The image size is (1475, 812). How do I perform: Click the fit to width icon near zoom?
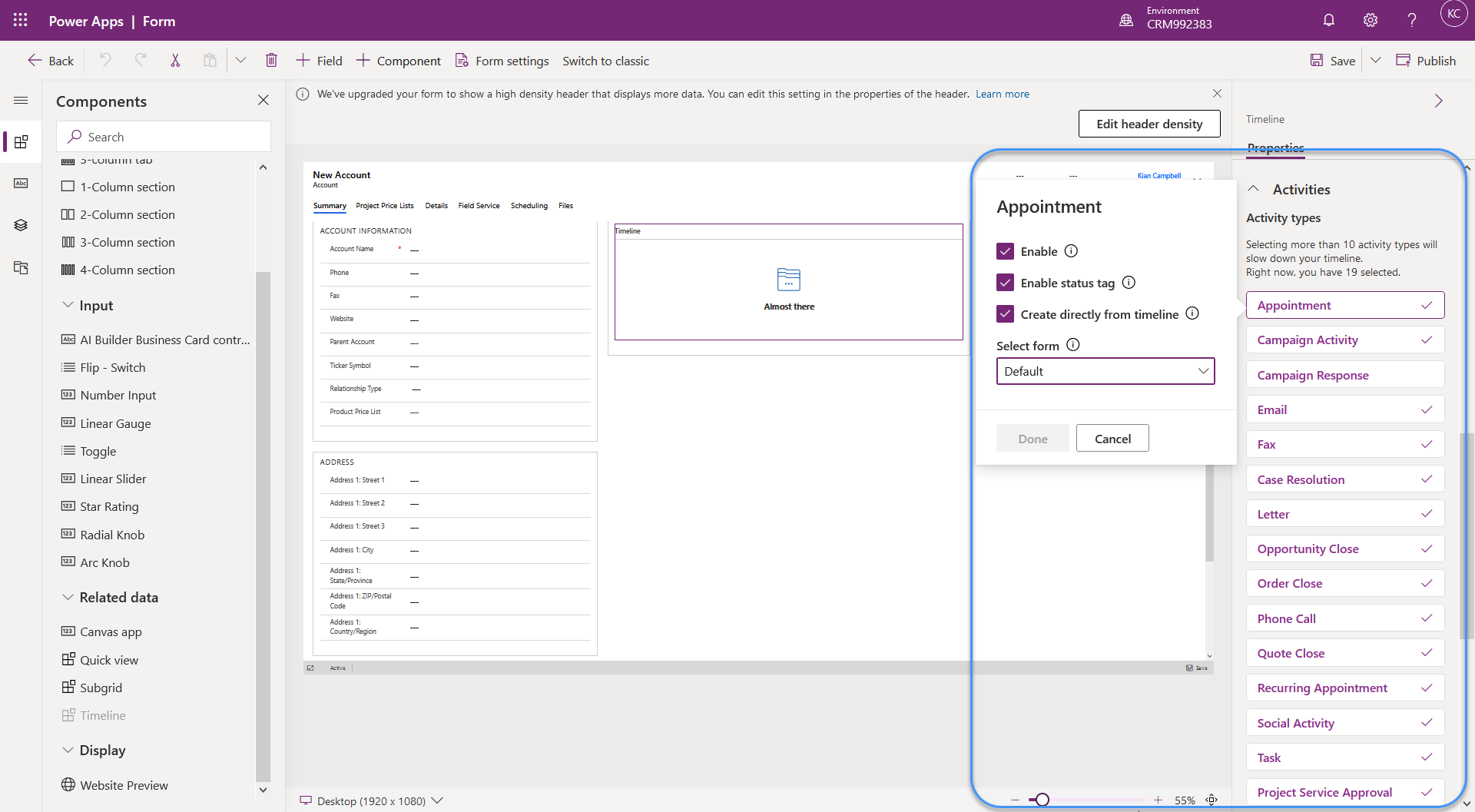pyautogui.click(x=1211, y=800)
